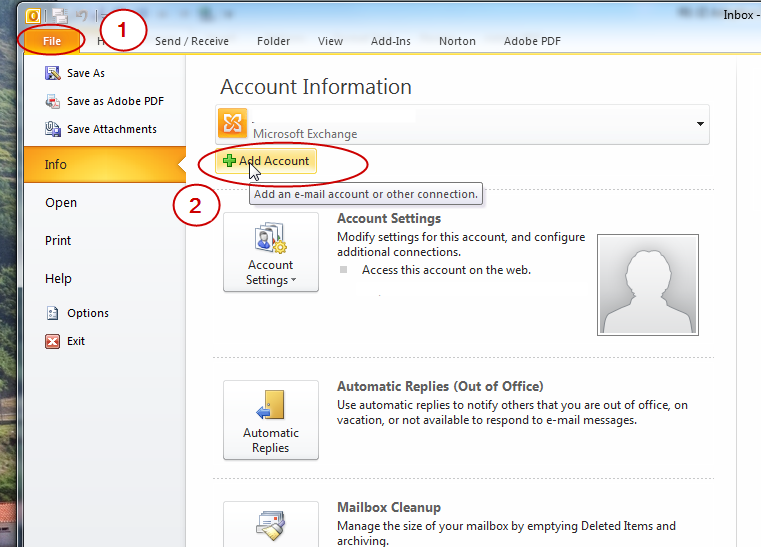The height and width of the screenshot is (547, 761).
Task: Choose Save as Adobe PDF
Action: coord(116,101)
